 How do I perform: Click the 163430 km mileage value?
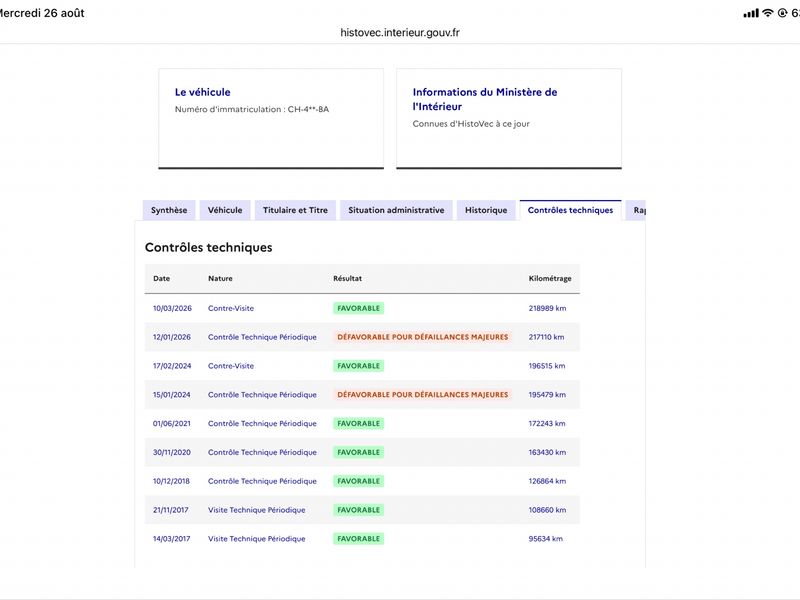547,453
